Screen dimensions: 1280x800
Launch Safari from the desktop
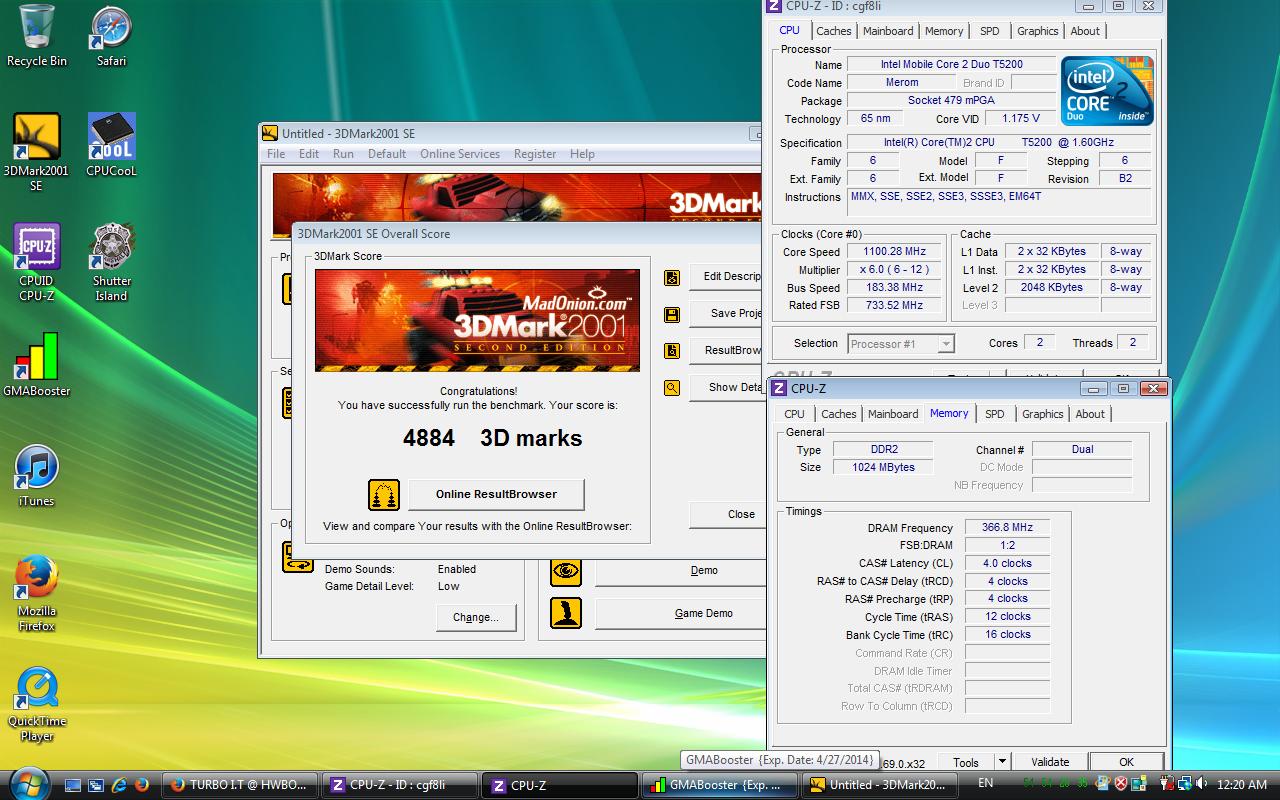point(111,36)
